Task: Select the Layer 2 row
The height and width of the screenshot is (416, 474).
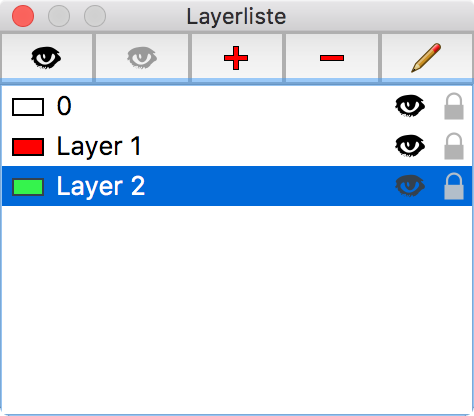Action: tap(237, 186)
